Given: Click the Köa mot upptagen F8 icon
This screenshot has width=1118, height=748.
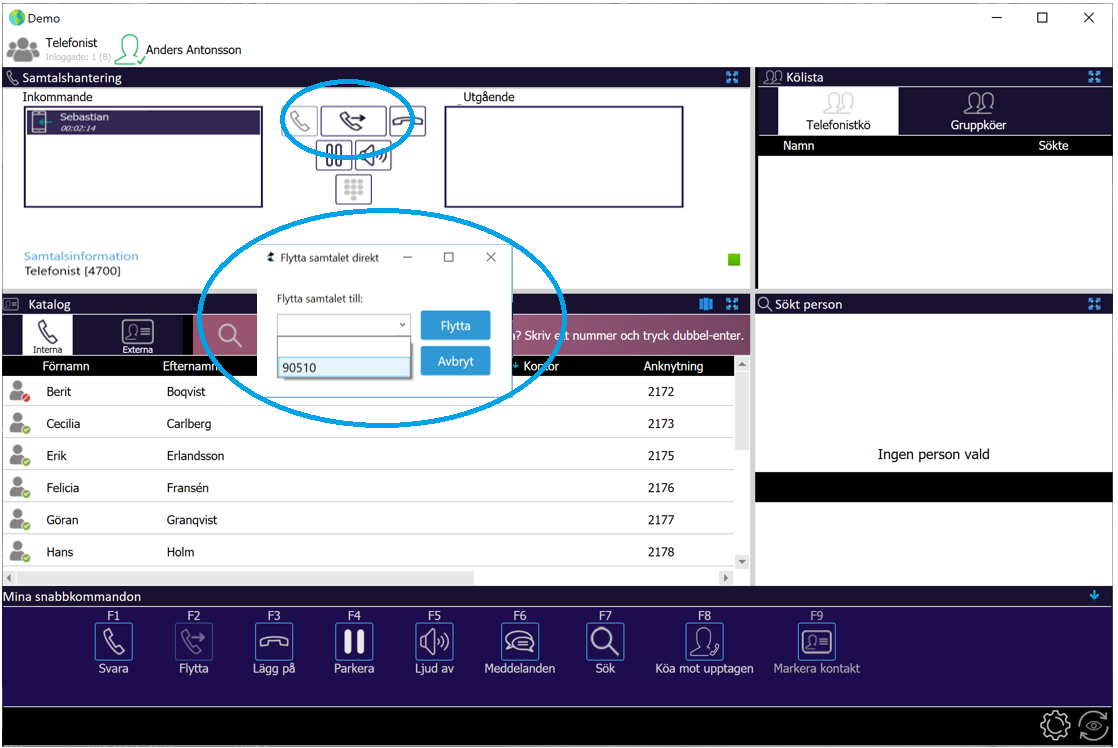Looking at the screenshot, I should coord(704,642).
